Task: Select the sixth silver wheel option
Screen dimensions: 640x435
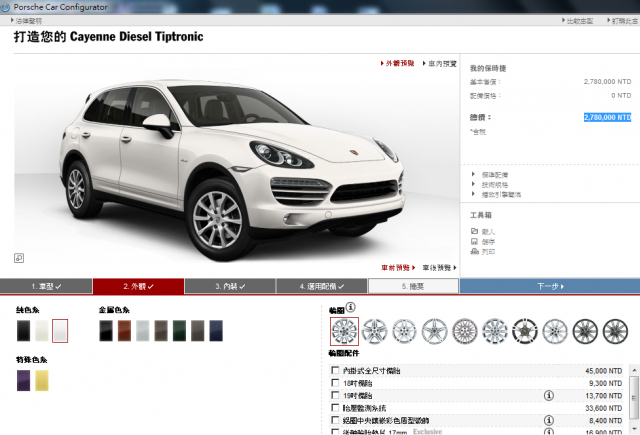Action: coord(495,331)
